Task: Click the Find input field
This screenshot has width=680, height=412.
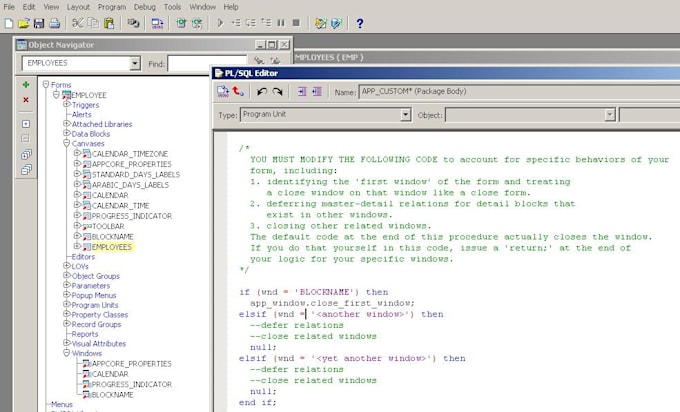Action: click(x=207, y=64)
